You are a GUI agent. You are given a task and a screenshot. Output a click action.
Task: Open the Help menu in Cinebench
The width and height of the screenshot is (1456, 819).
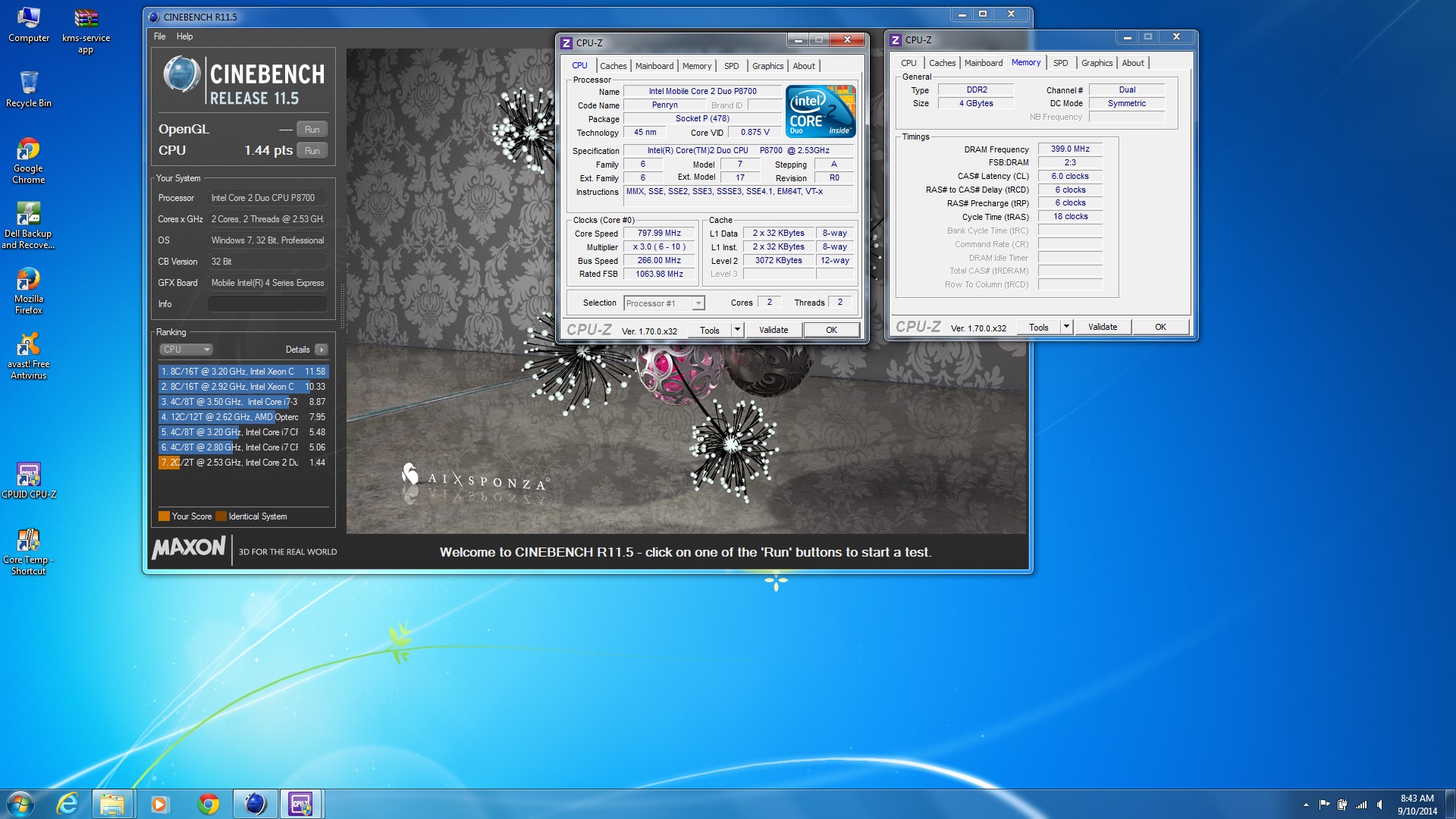pos(184,36)
